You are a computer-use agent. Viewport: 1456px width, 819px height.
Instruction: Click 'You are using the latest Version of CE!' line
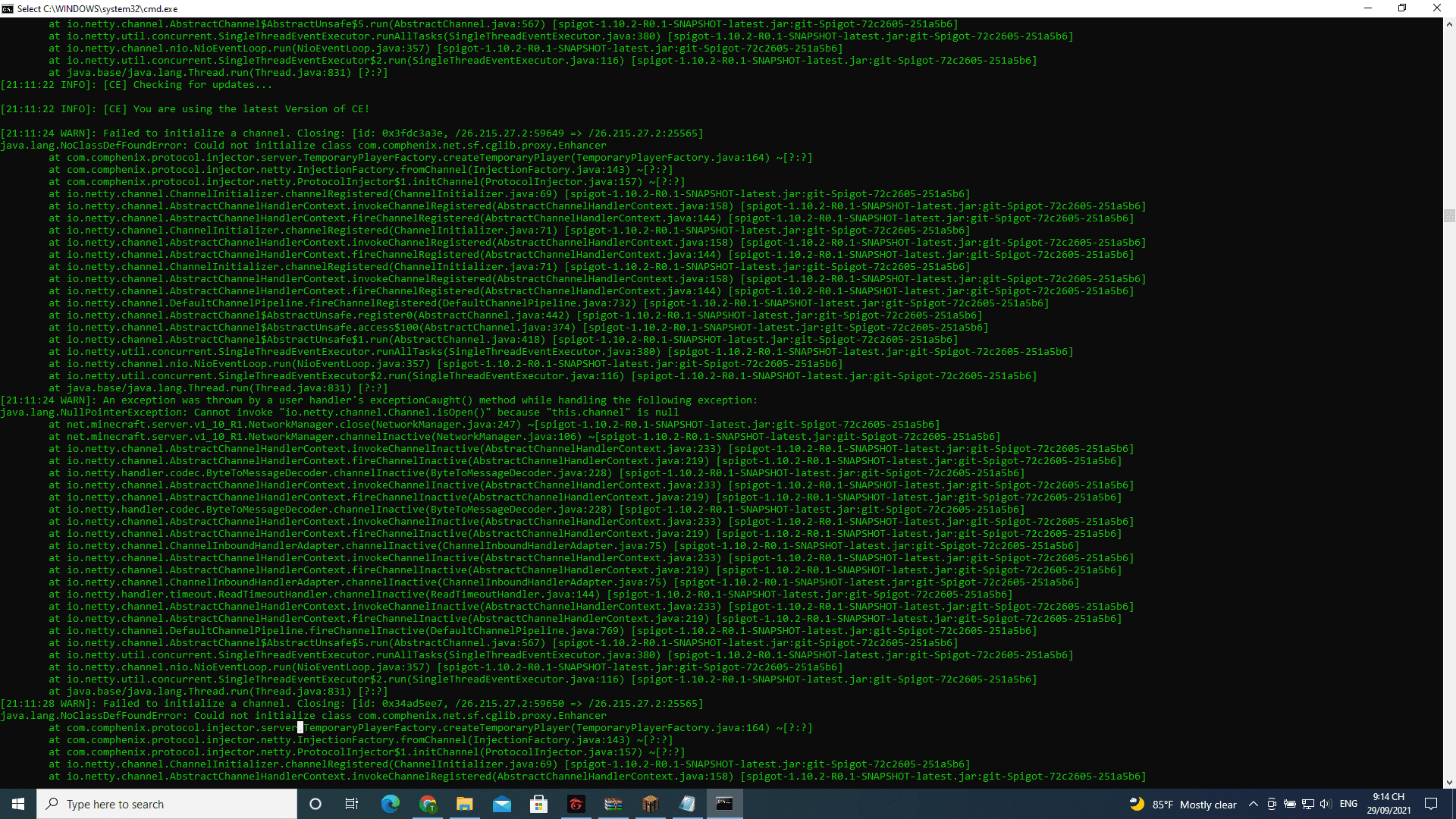(x=185, y=109)
